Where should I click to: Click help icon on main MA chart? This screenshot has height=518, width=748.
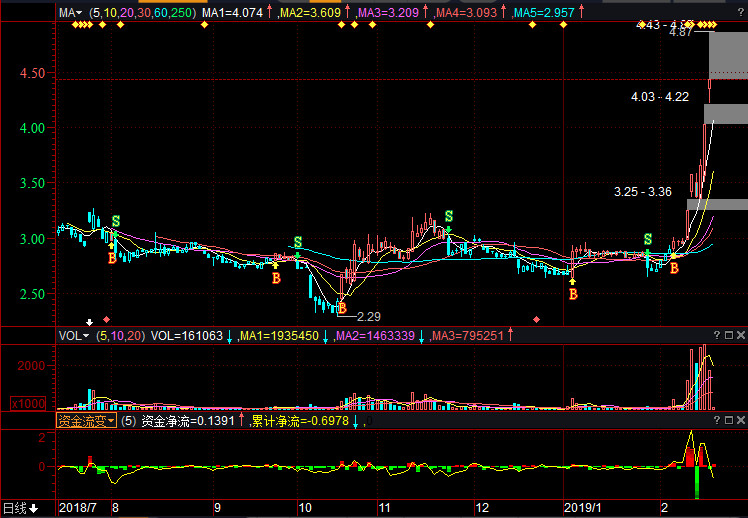[741, 13]
